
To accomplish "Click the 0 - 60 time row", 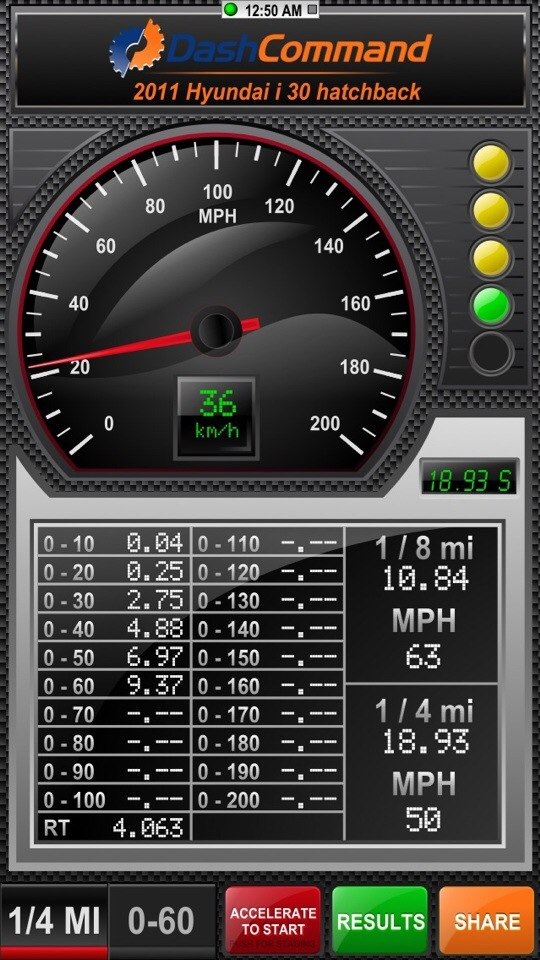I will click(114, 686).
